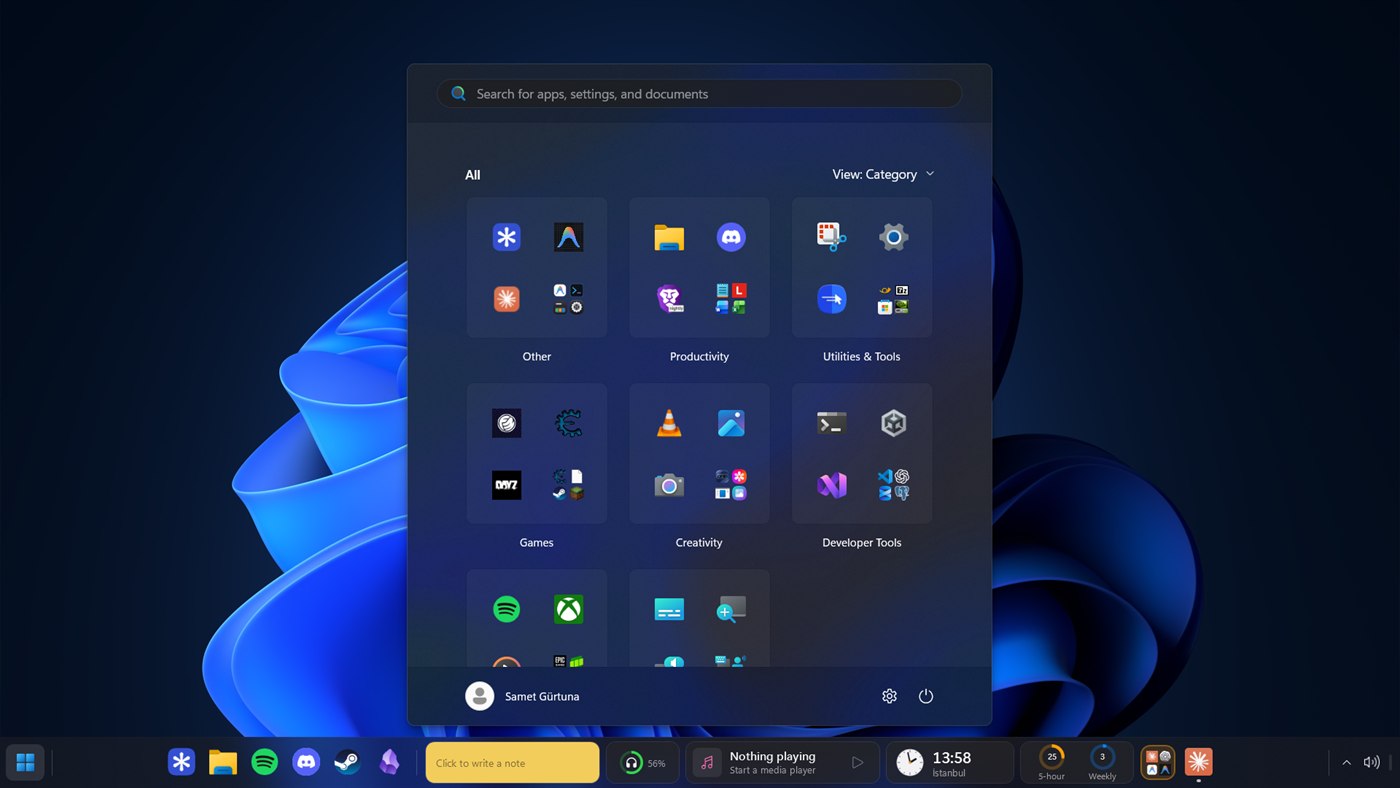Open the Samet Gürtuna user account menu
1400x788 pixels.
coord(523,696)
